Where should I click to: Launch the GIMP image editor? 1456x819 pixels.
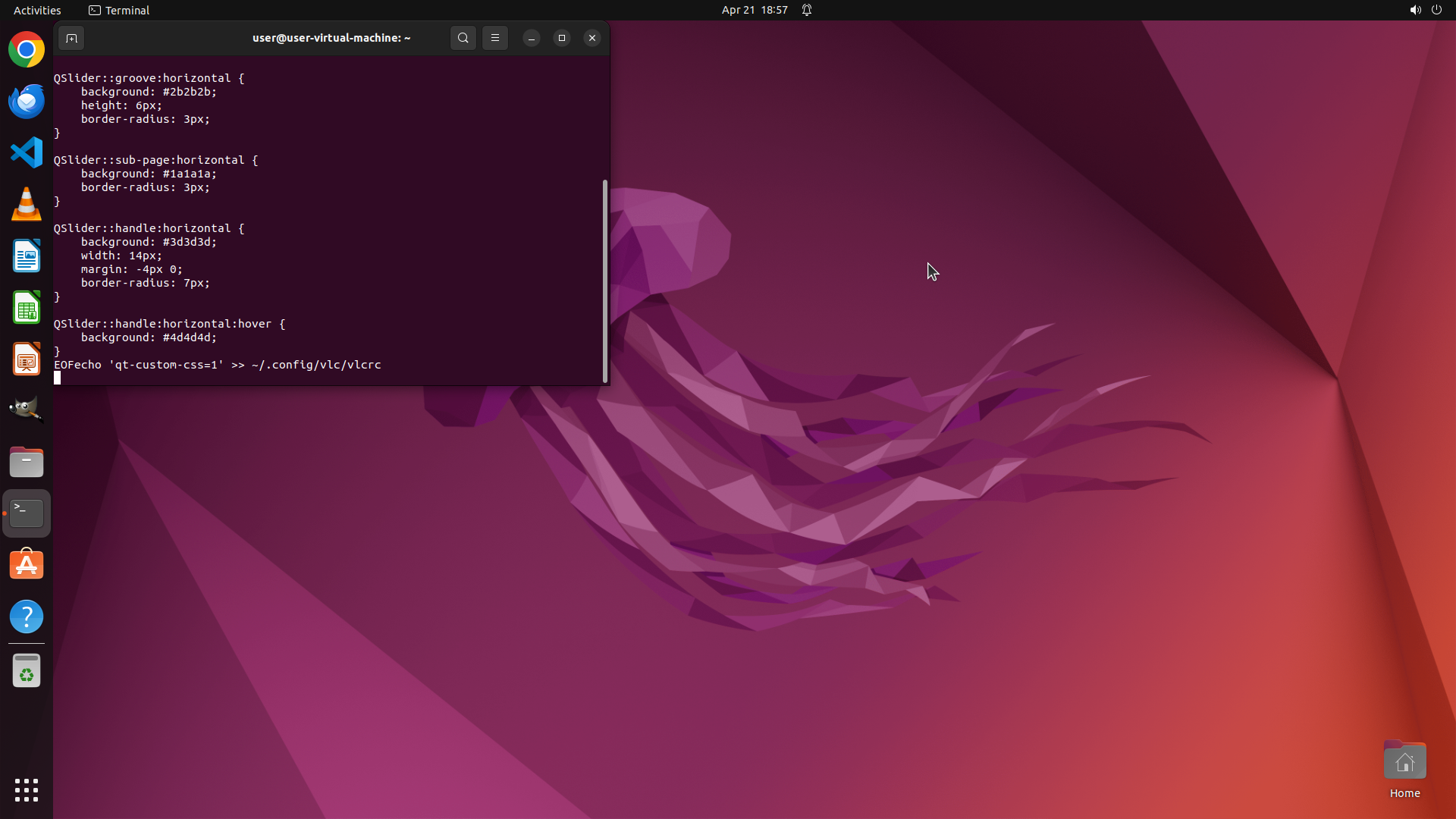click(x=27, y=409)
